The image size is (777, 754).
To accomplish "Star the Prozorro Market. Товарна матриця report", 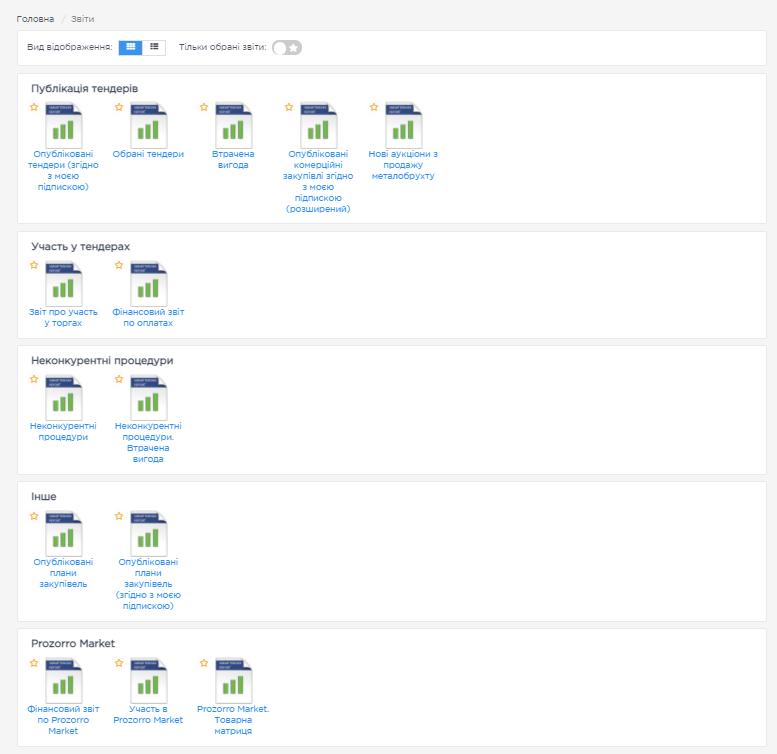I will (x=204, y=663).
